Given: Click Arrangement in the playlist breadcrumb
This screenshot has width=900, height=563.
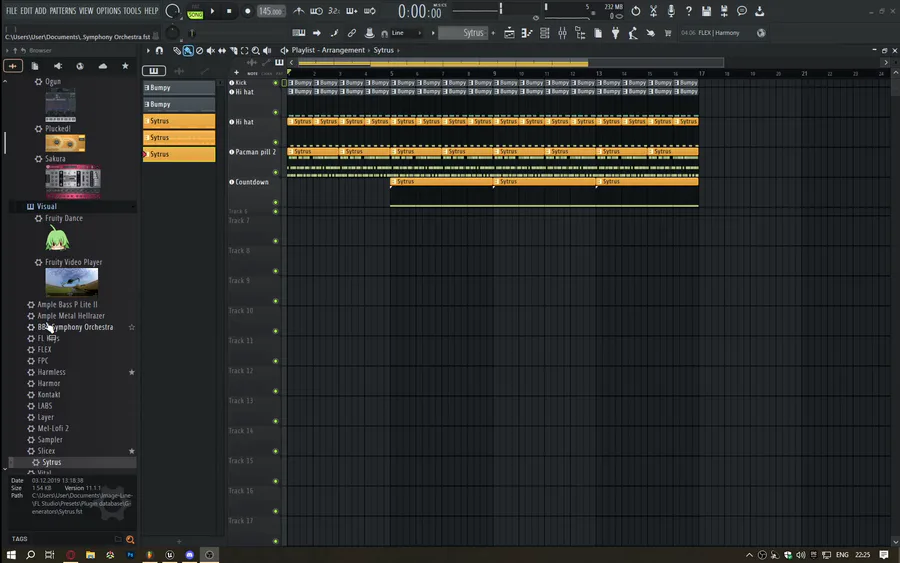Looking at the screenshot, I should [x=343, y=50].
